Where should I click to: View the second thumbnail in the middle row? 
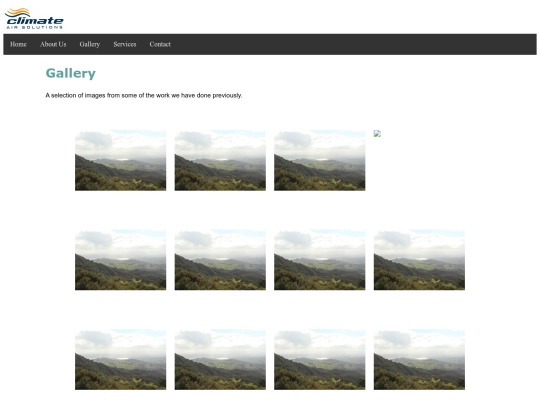(x=220, y=260)
